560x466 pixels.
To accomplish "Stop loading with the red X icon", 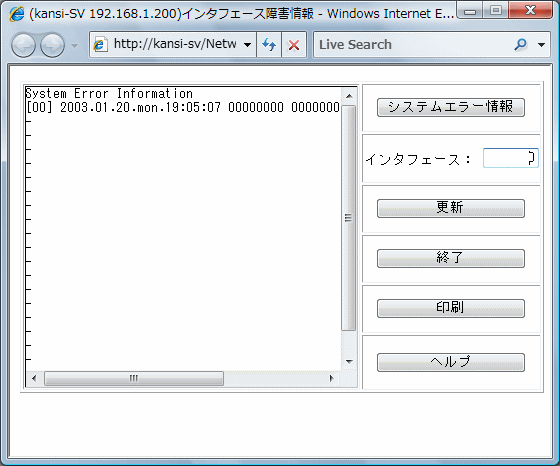I will [x=294, y=45].
